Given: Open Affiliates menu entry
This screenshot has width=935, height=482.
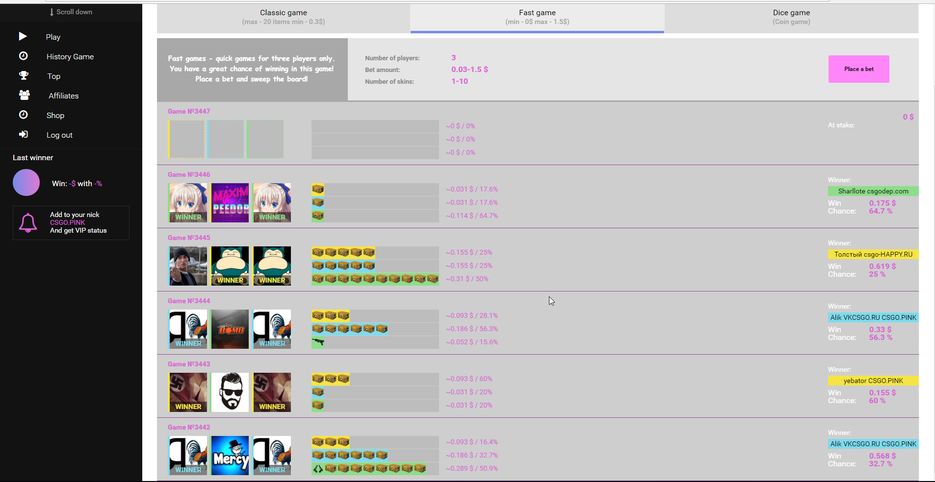Looking at the screenshot, I should point(63,95).
